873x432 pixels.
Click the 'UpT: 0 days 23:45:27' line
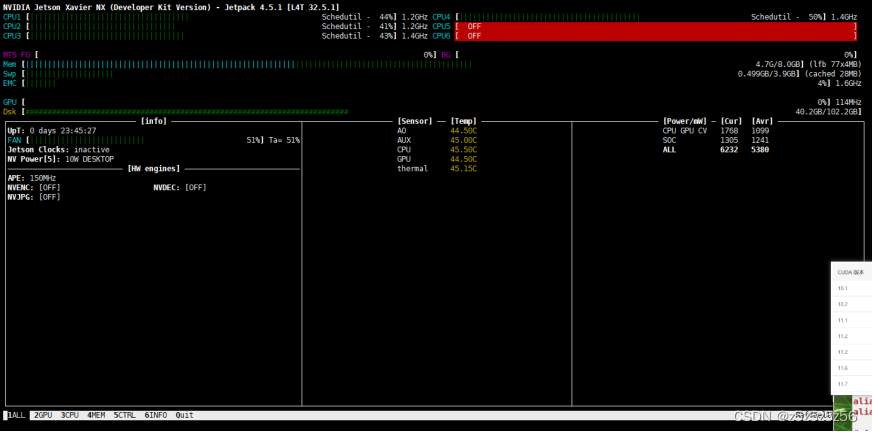coord(52,131)
